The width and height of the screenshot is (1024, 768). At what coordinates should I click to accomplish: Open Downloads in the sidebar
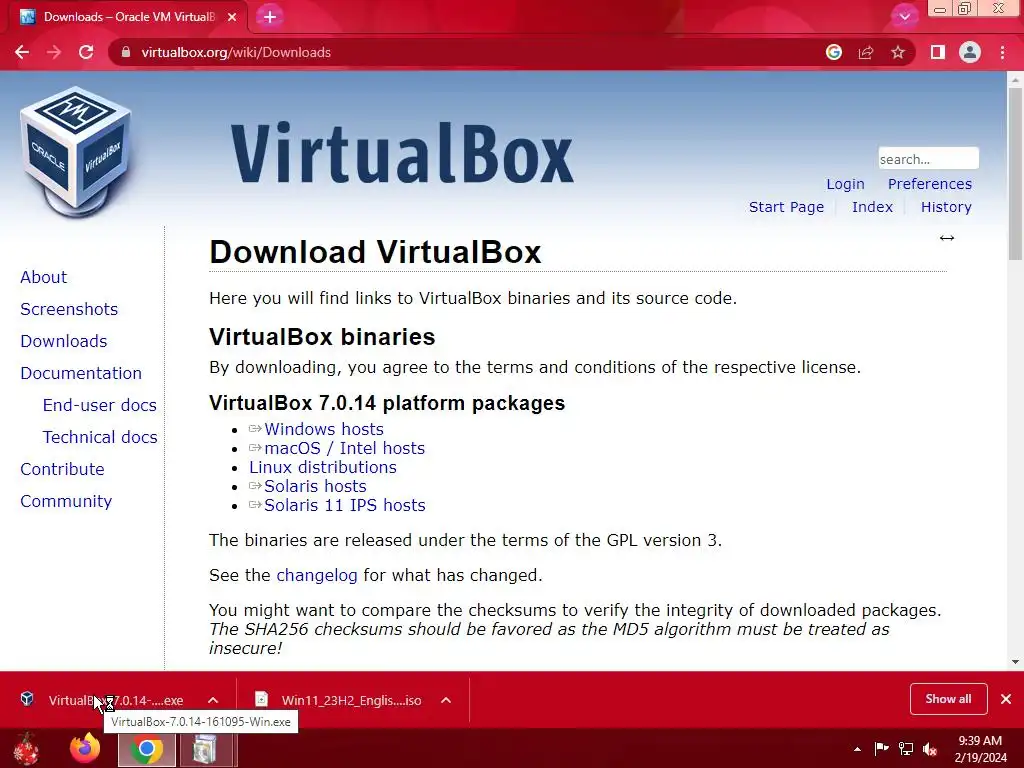pyautogui.click(x=63, y=341)
